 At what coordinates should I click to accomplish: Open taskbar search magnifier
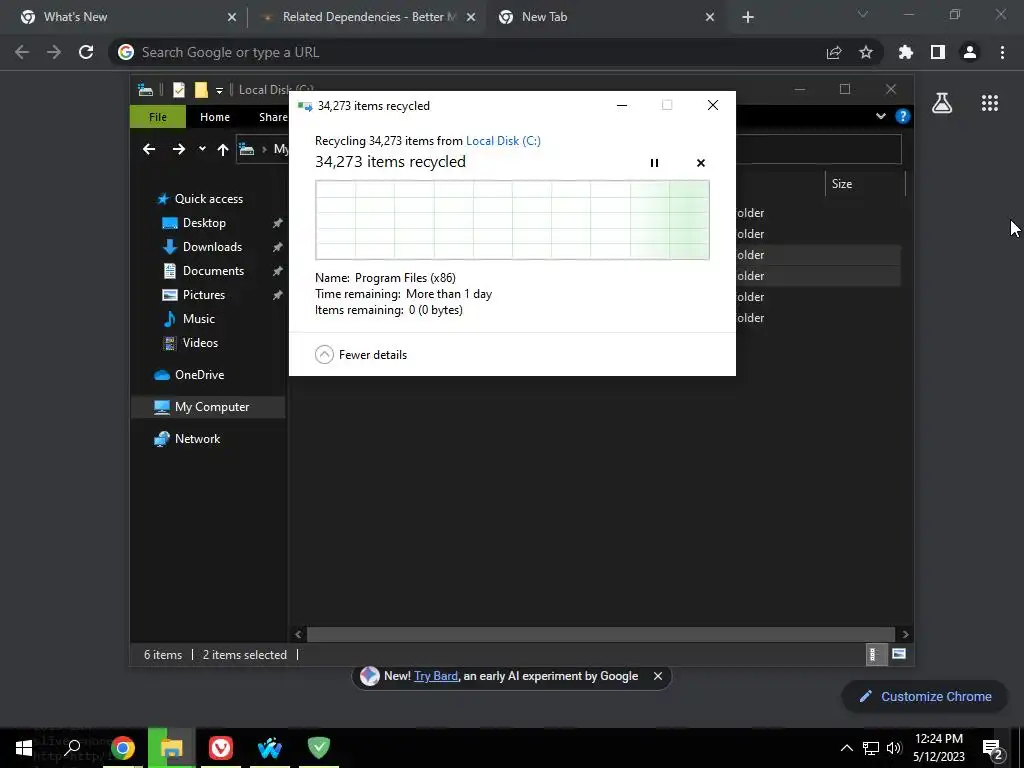click(x=72, y=748)
